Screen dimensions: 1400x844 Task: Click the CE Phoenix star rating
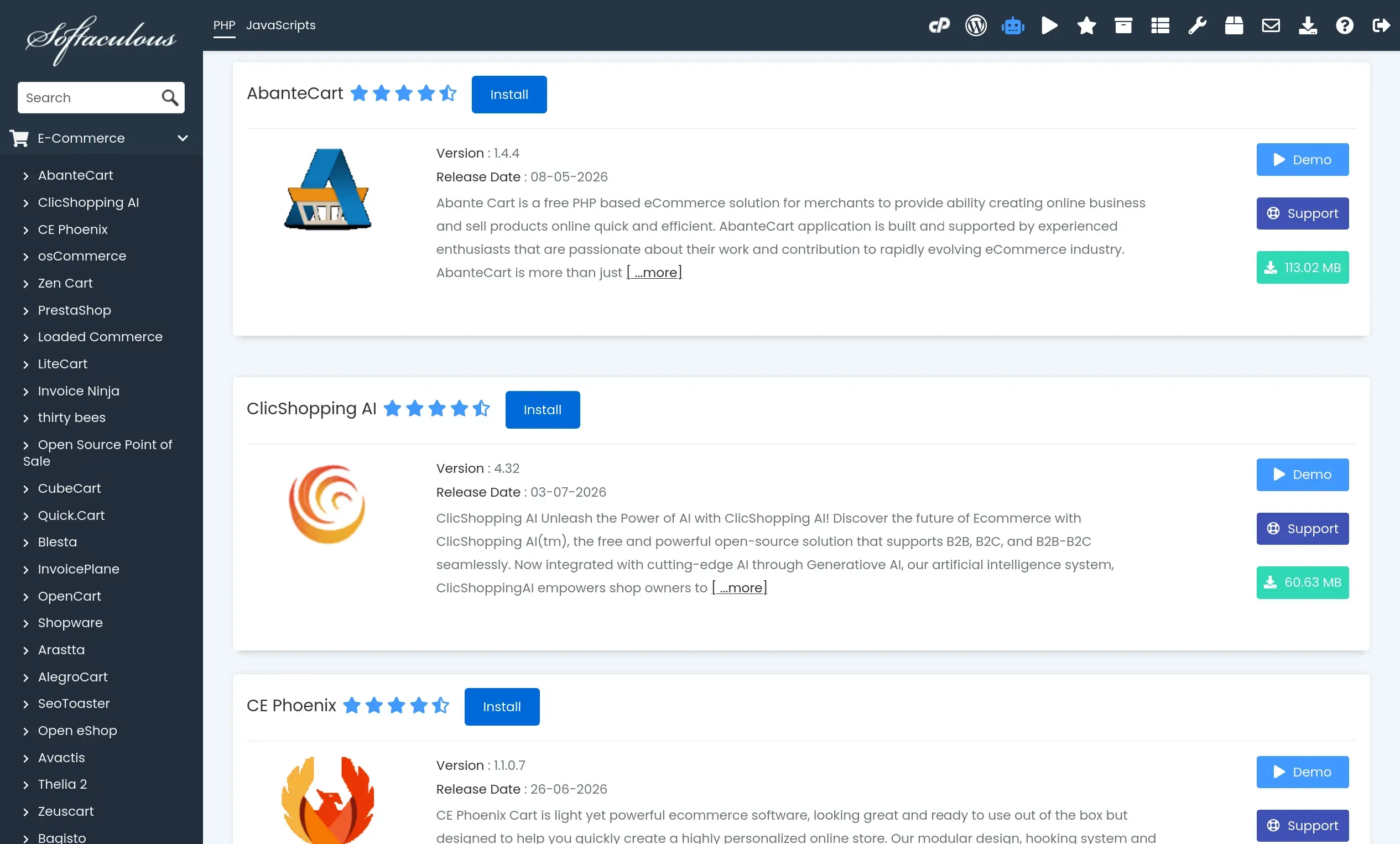[x=396, y=705]
